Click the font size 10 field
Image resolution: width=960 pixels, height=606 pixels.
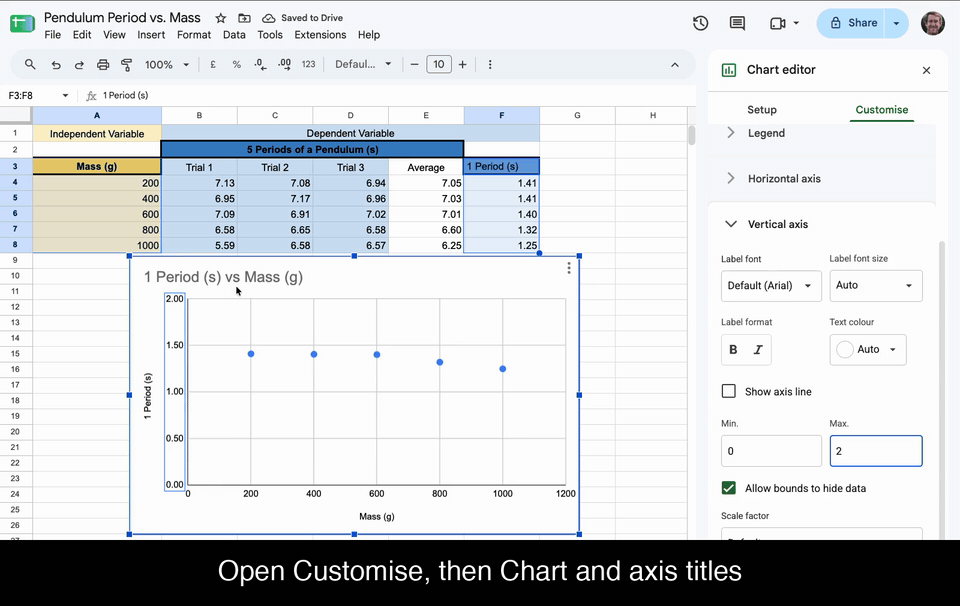439,64
